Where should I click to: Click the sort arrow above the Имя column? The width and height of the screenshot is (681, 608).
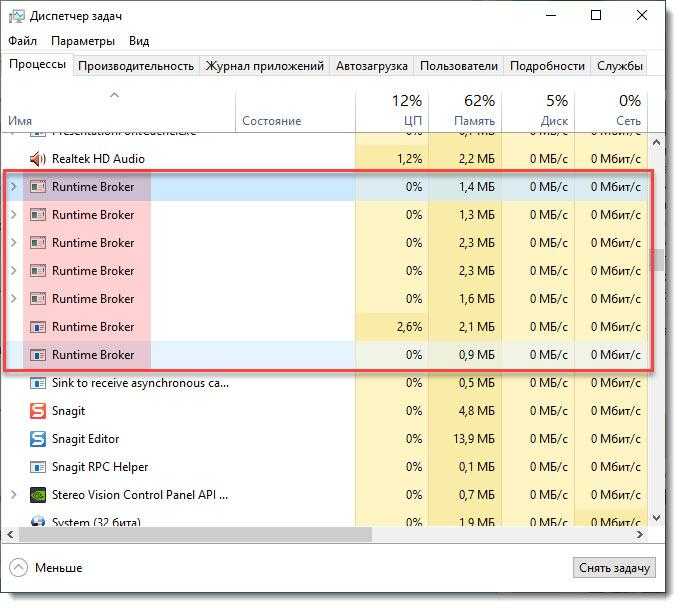tap(114, 95)
